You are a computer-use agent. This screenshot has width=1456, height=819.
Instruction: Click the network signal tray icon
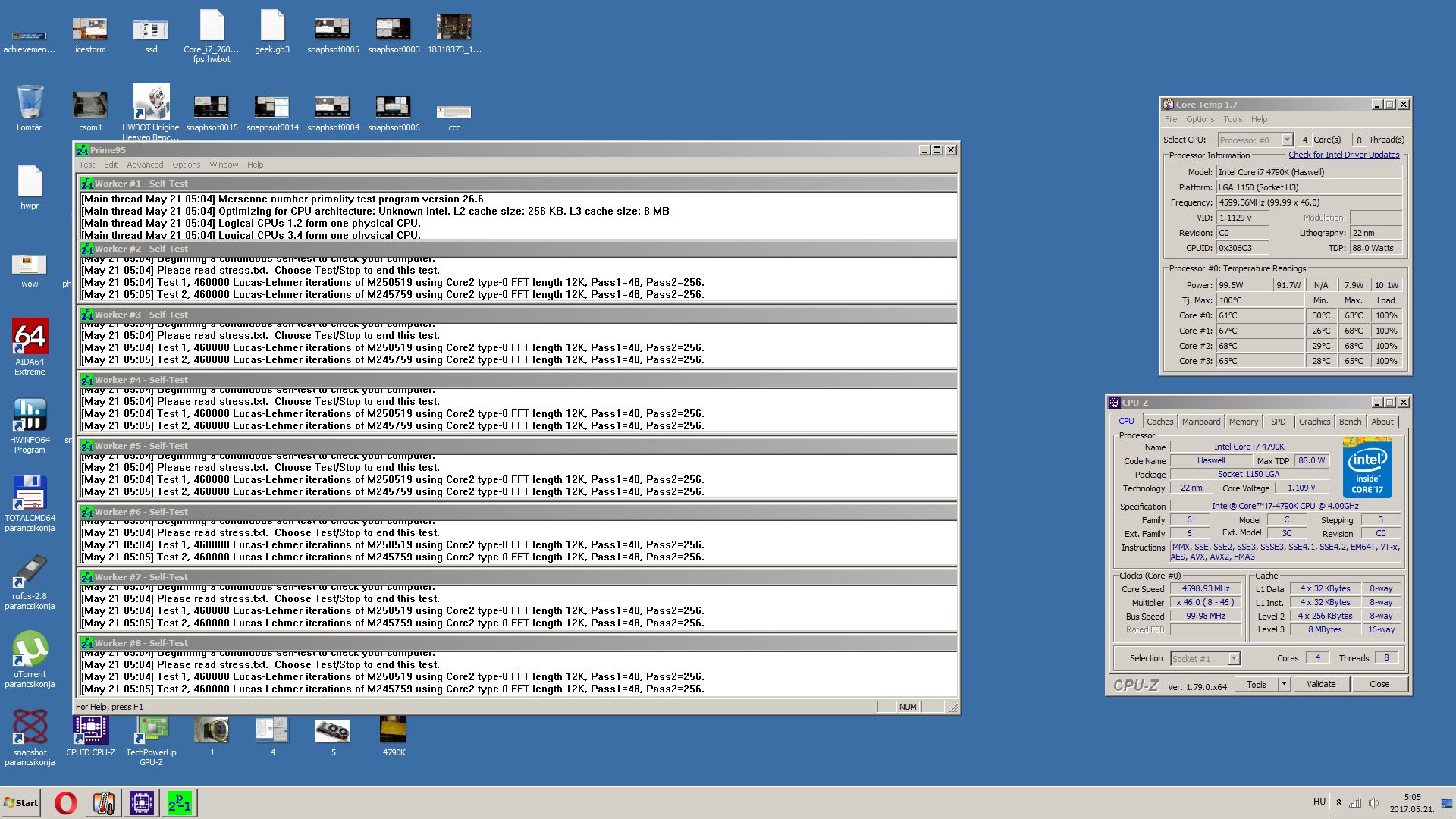click(x=1355, y=802)
